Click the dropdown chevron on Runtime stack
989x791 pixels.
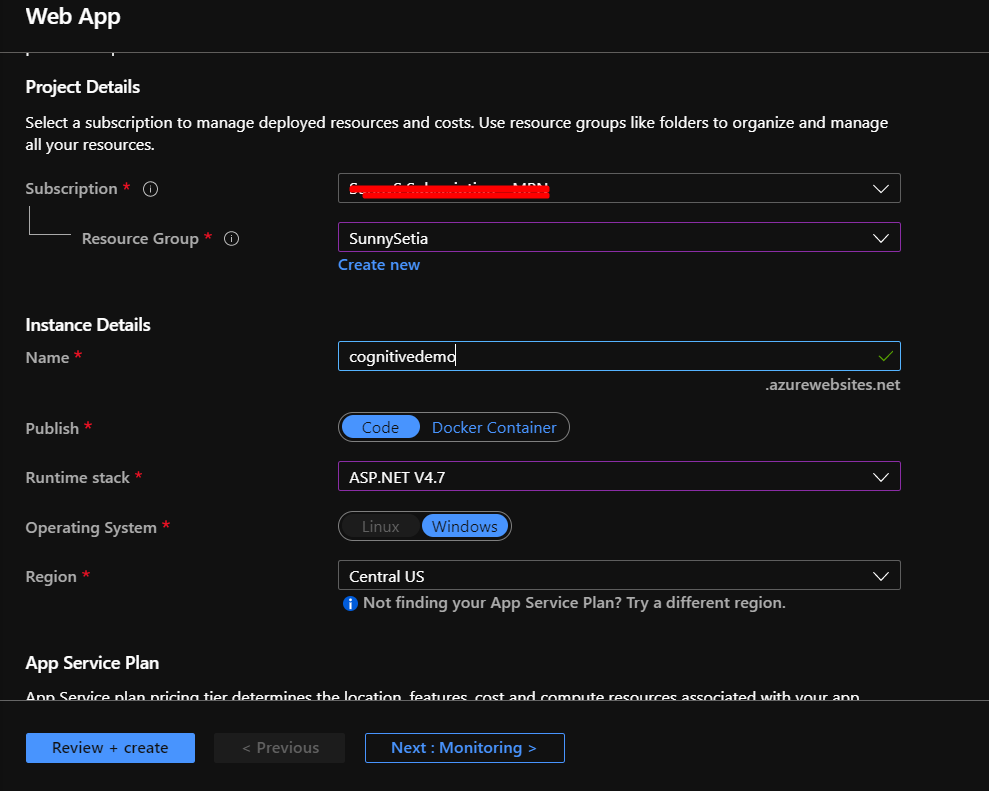coord(881,476)
